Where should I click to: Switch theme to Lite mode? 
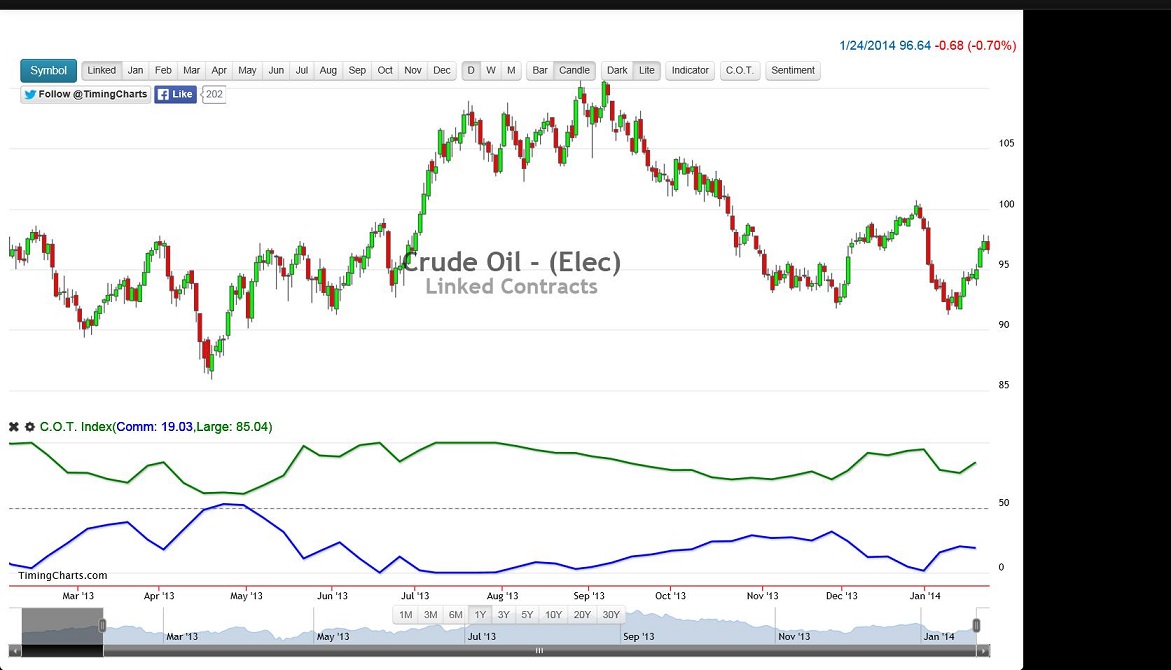tap(646, 70)
